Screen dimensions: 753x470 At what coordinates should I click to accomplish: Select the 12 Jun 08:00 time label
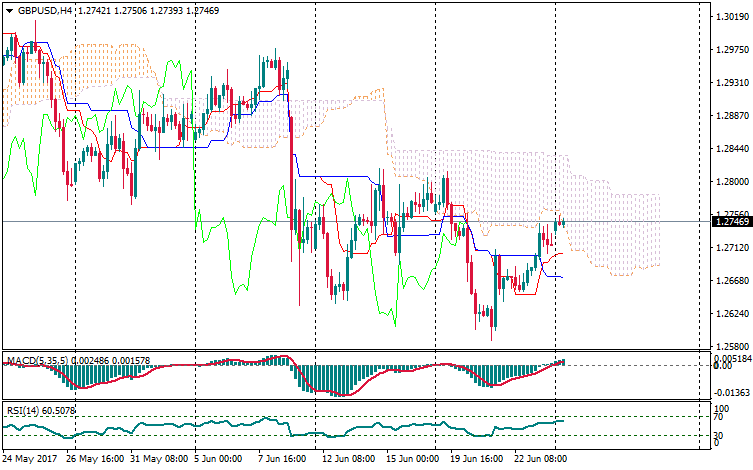coord(346,458)
